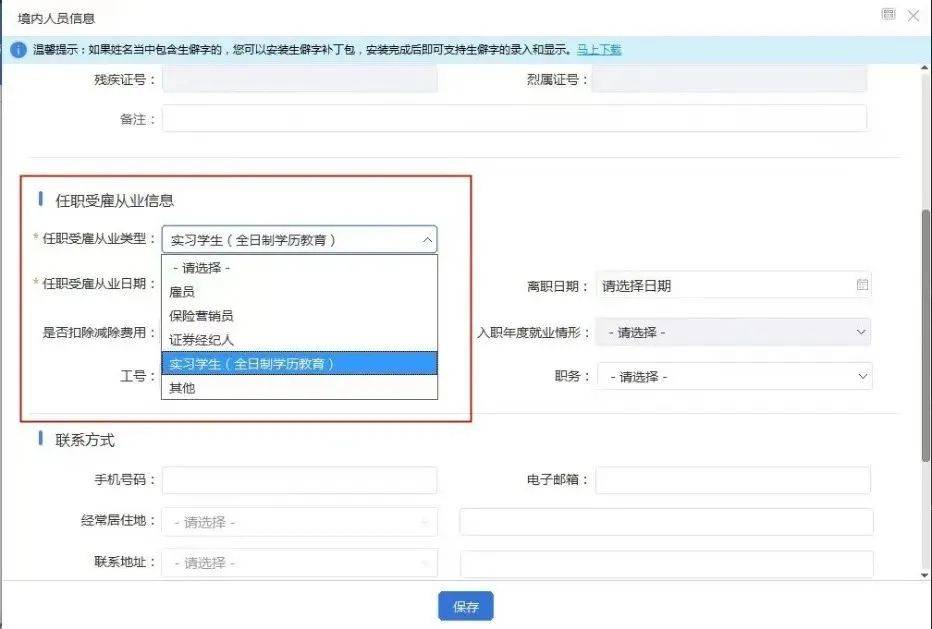Open the 联系地址 region dropdown

click(x=299, y=563)
